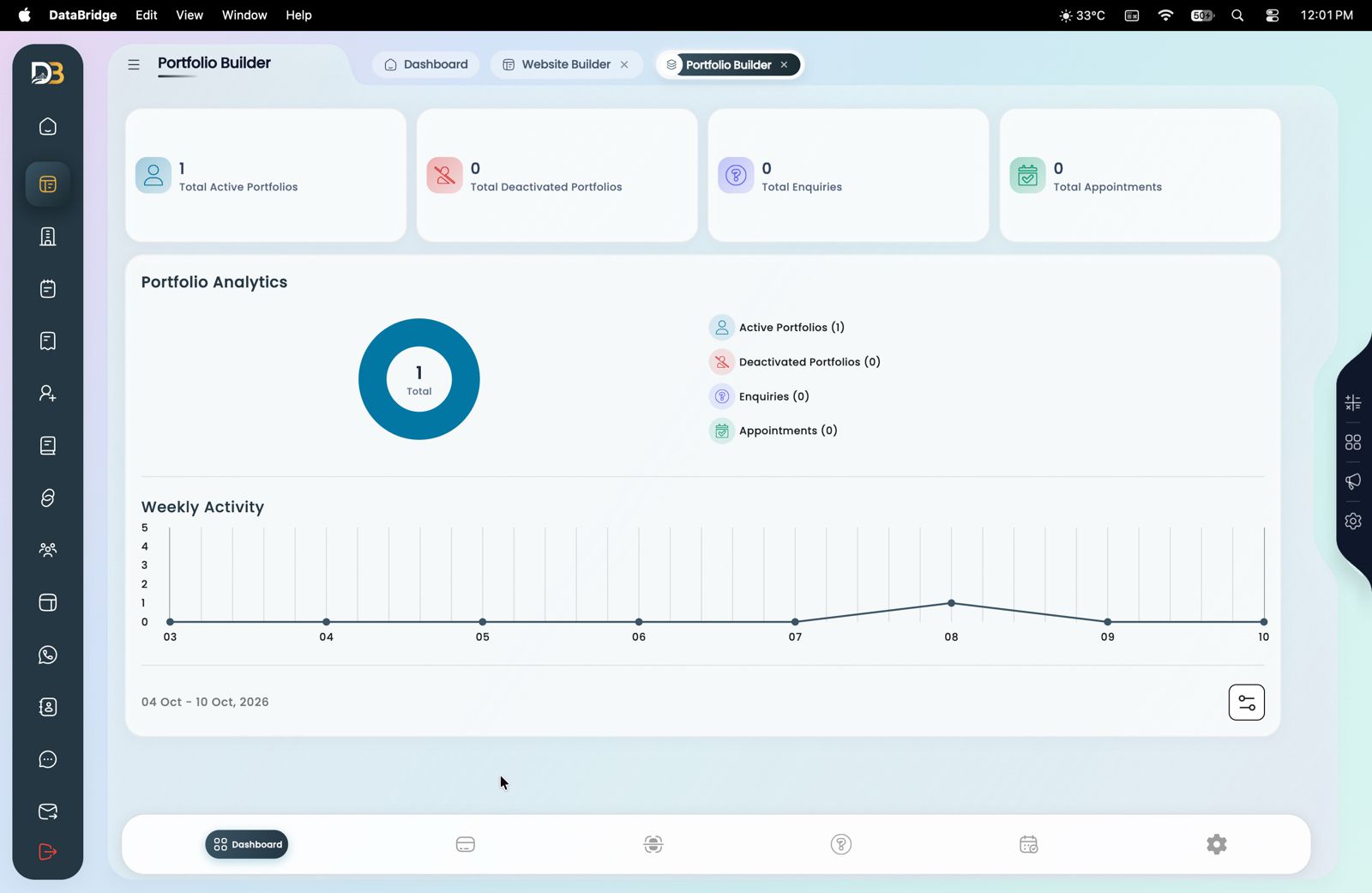Viewport: 1372px width, 893px height.
Task: Open macOS Spotlight search icon
Action: pyautogui.click(x=1237, y=15)
